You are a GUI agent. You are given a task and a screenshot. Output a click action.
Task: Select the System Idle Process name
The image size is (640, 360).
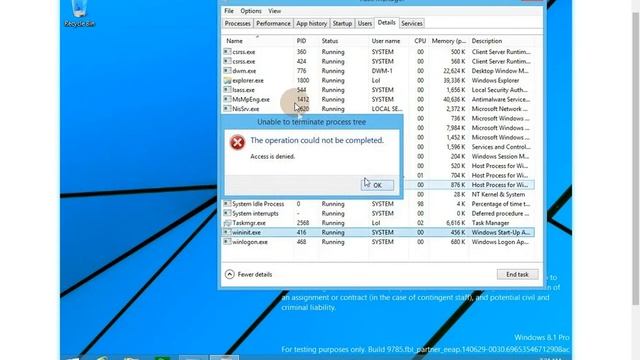tap(258, 204)
